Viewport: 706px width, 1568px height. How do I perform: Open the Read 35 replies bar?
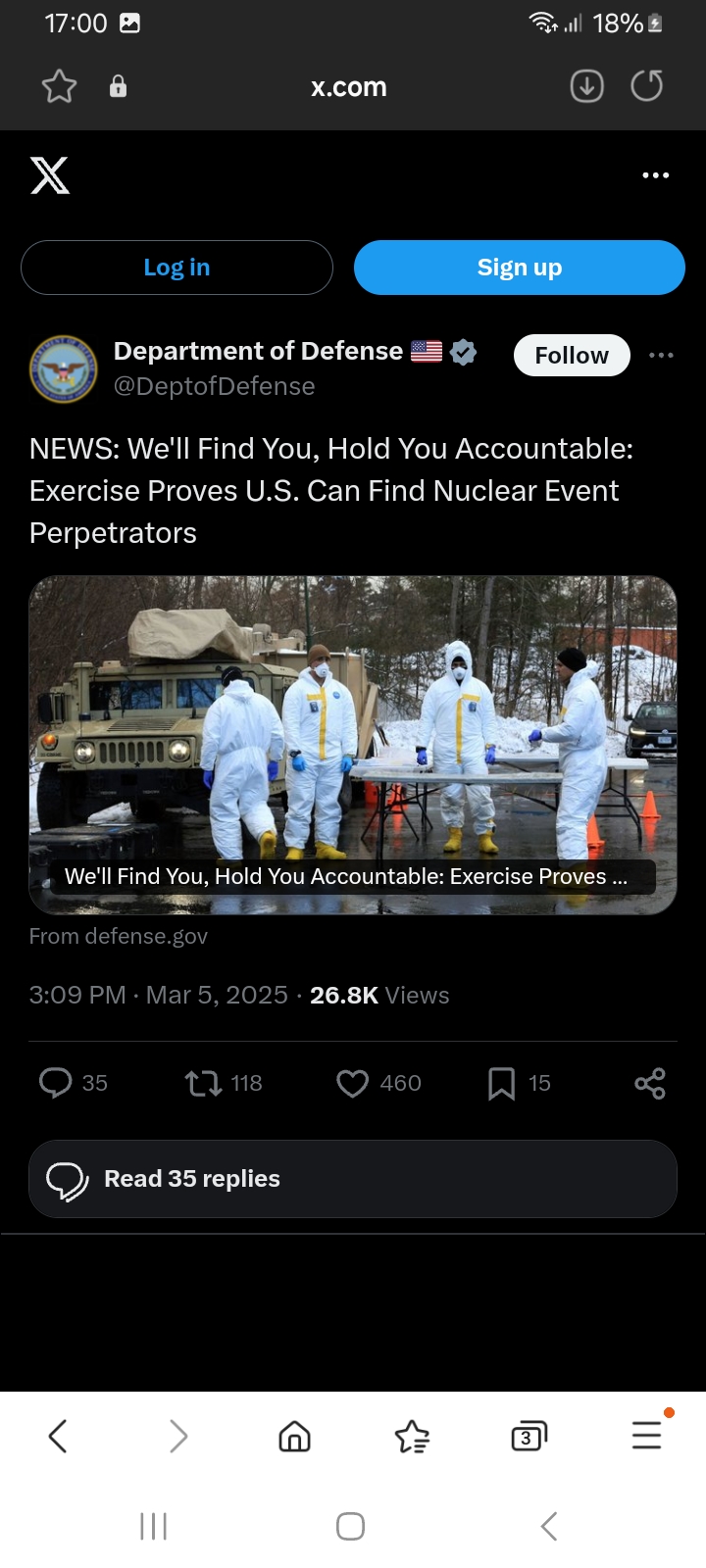click(353, 1179)
